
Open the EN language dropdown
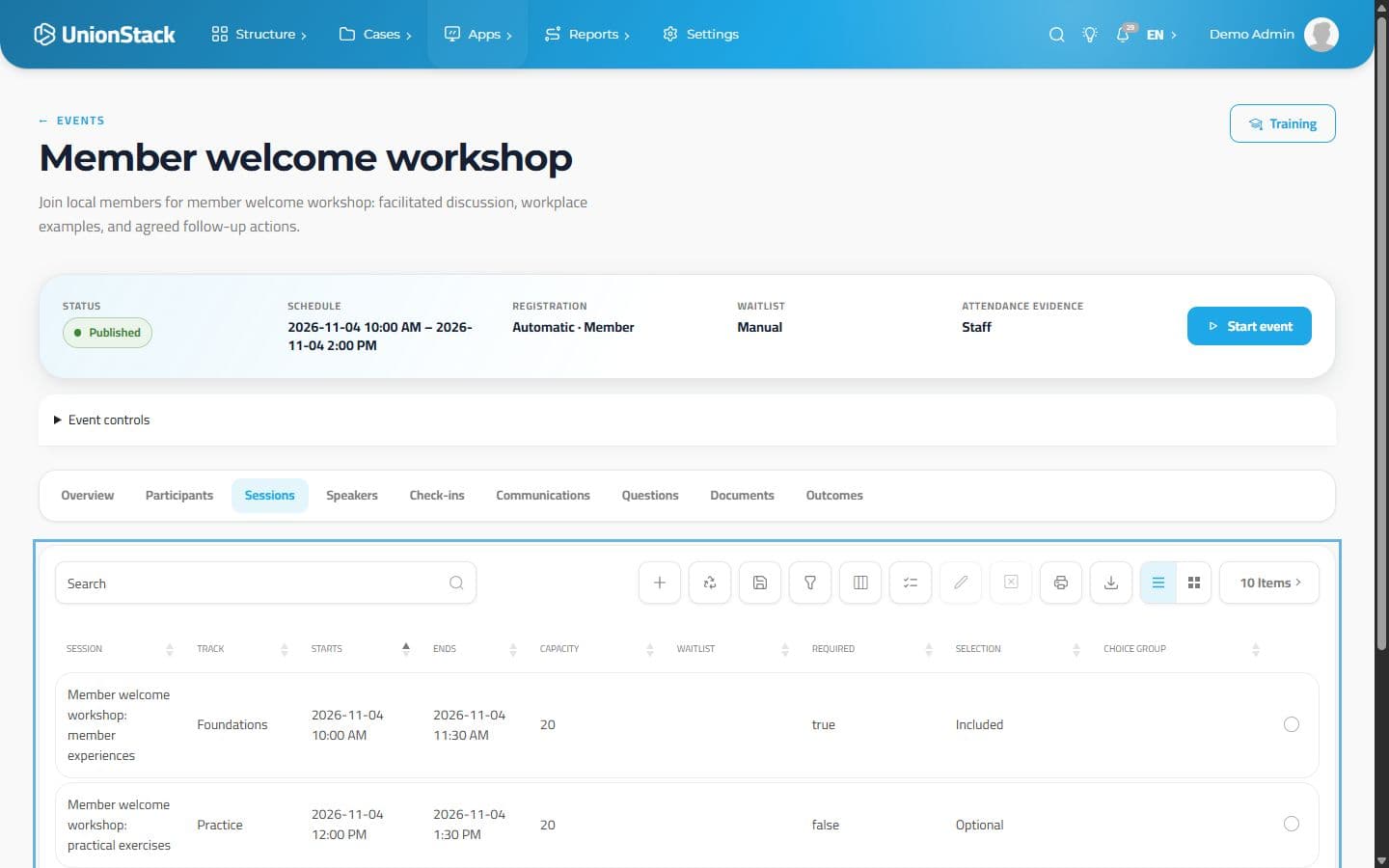pyautogui.click(x=1161, y=35)
